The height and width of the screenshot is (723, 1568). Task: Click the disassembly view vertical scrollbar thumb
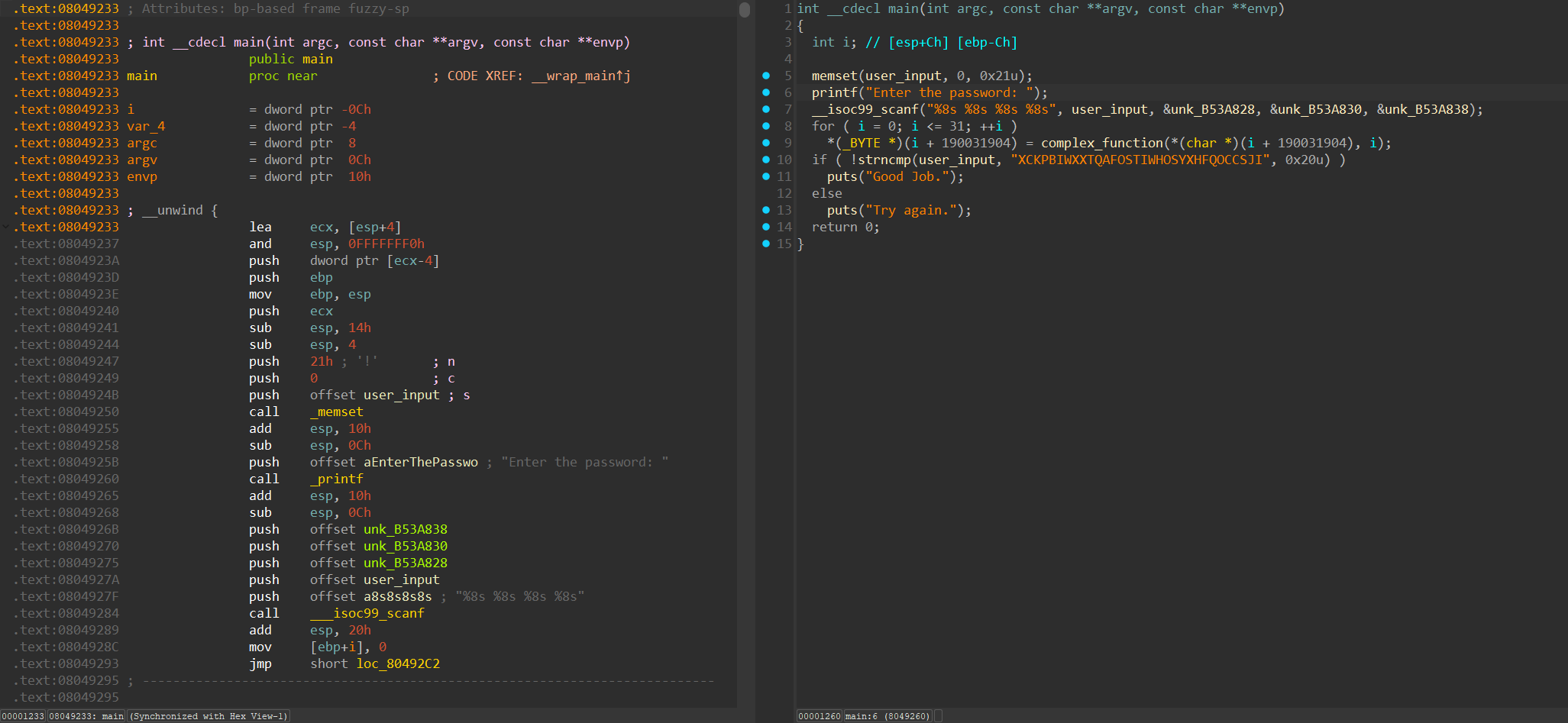point(745,10)
